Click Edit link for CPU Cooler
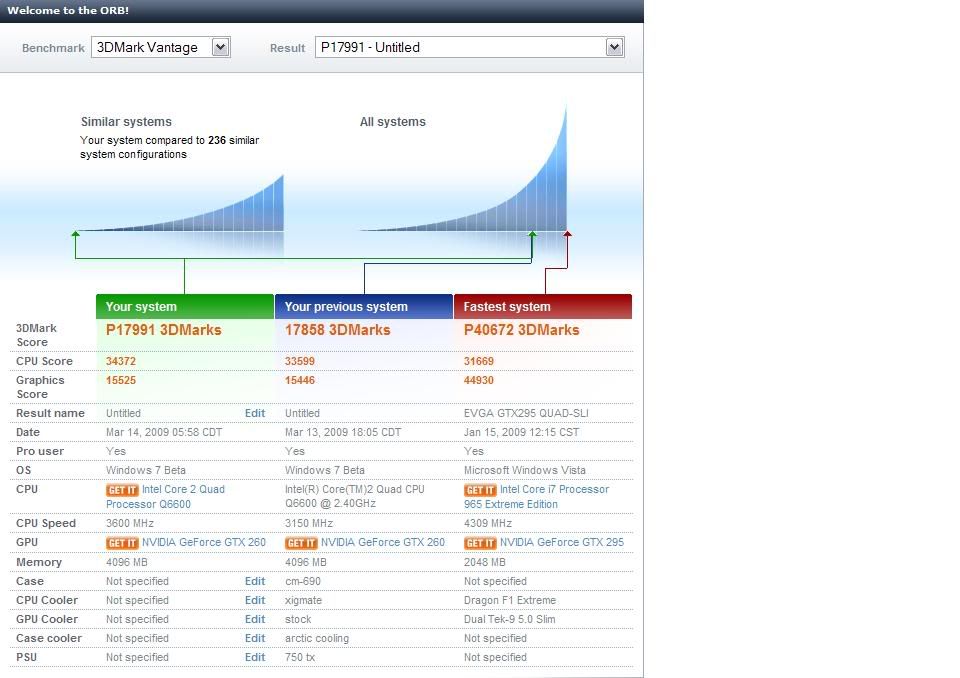 pyautogui.click(x=255, y=600)
